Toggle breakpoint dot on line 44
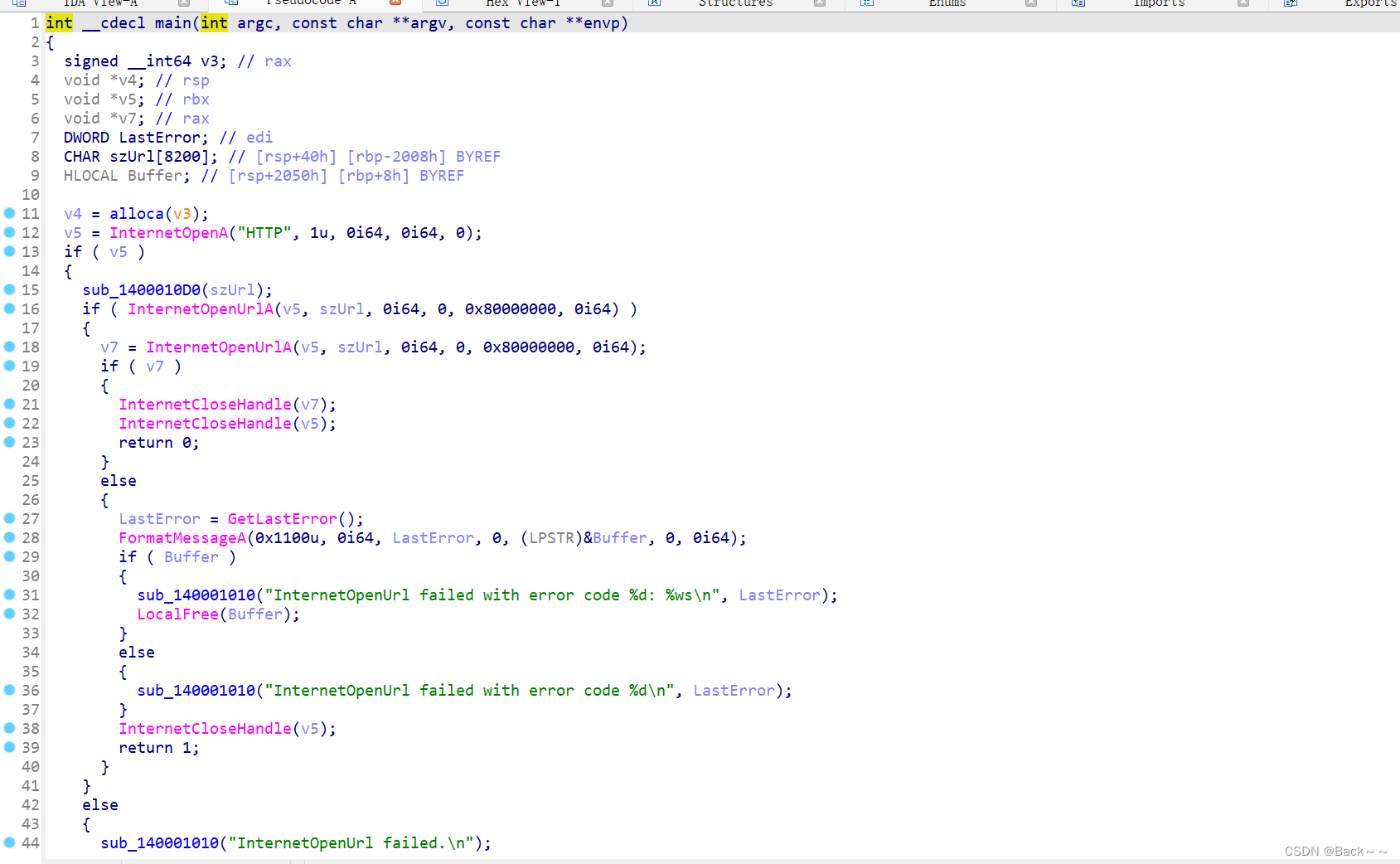1400x864 pixels. [x=10, y=842]
